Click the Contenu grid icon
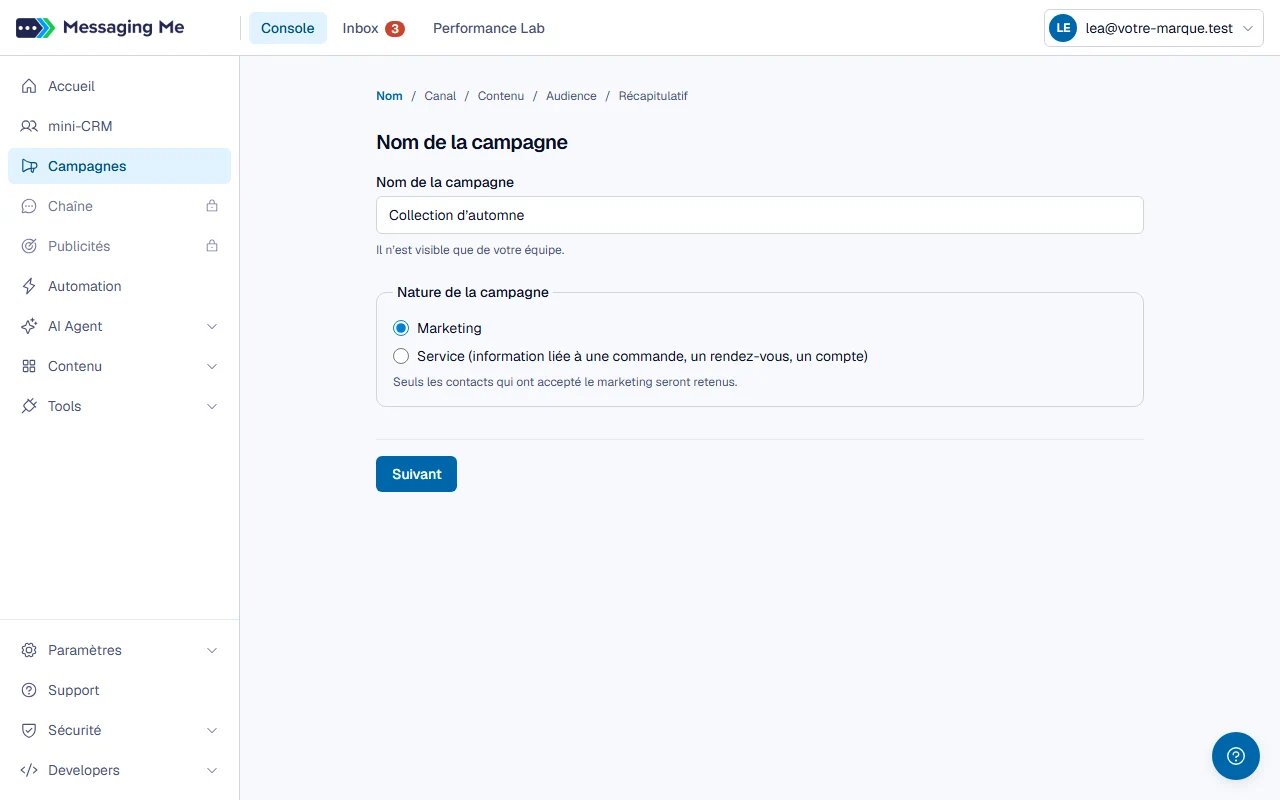1280x800 pixels. tap(29, 366)
